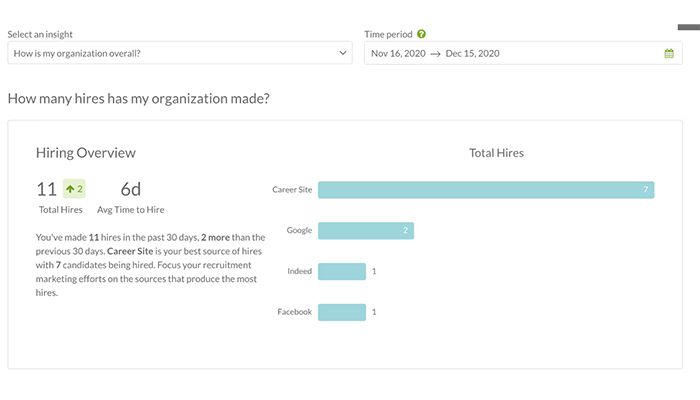Click the Dec 15, 2020 end date
This screenshot has width=700, height=400.
coord(473,53)
